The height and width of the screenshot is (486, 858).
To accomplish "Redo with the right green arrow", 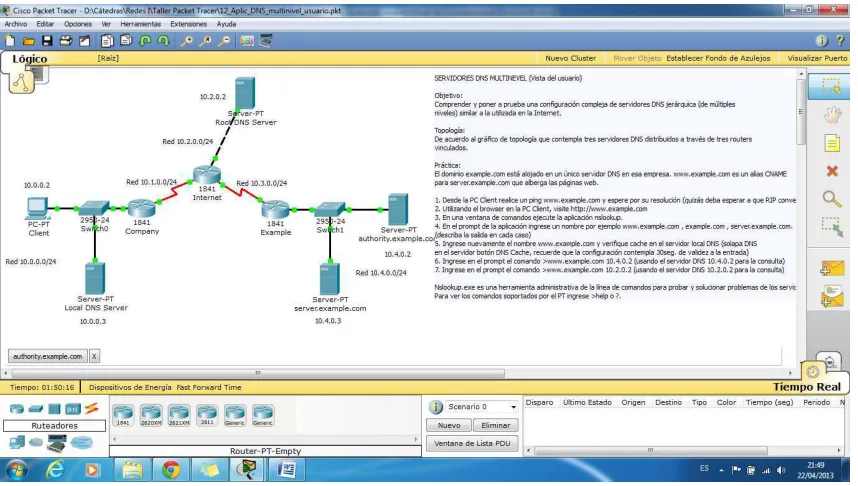I will click(x=164, y=41).
